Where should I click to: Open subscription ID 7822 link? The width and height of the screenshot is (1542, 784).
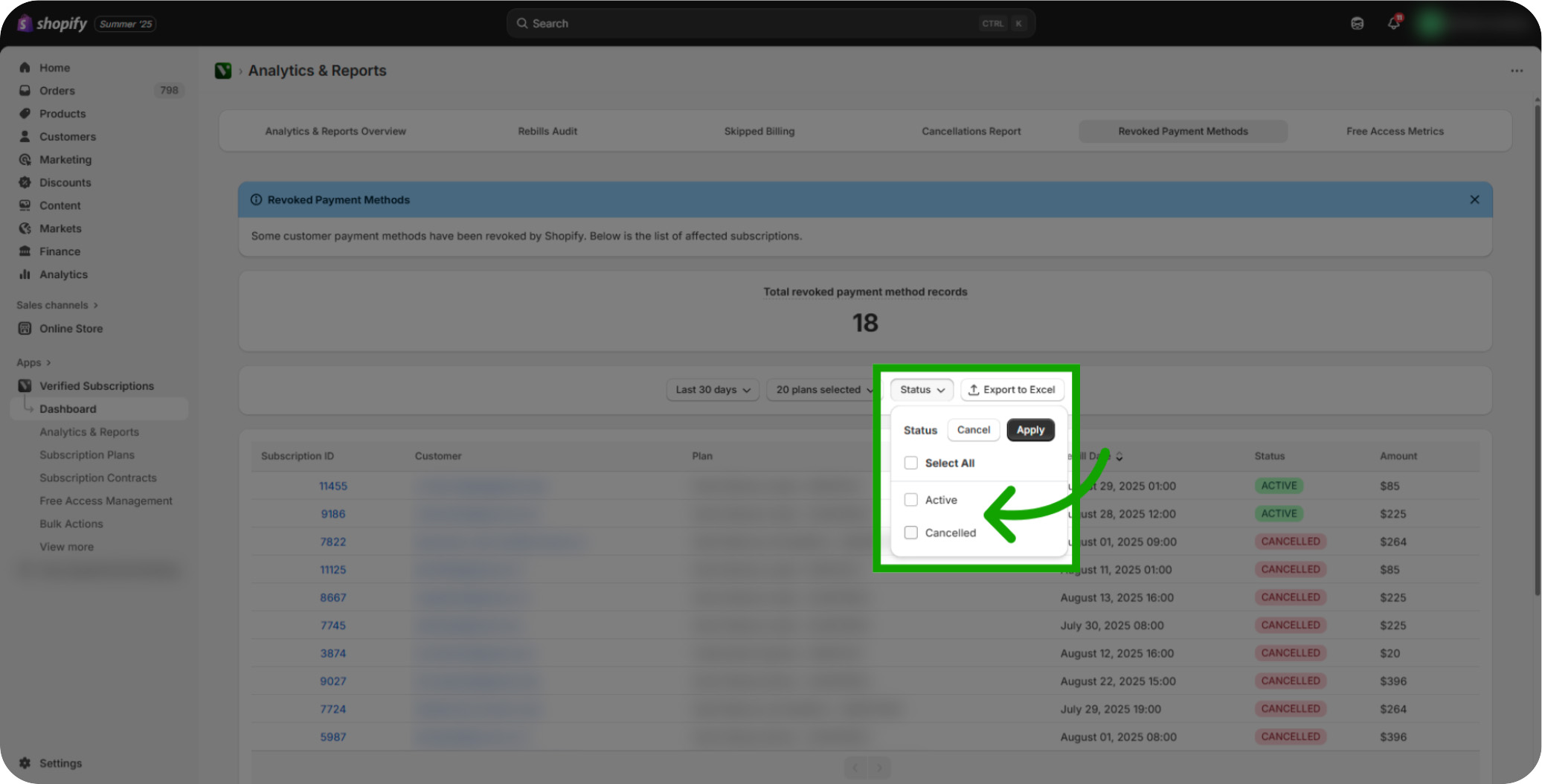tap(333, 542)
